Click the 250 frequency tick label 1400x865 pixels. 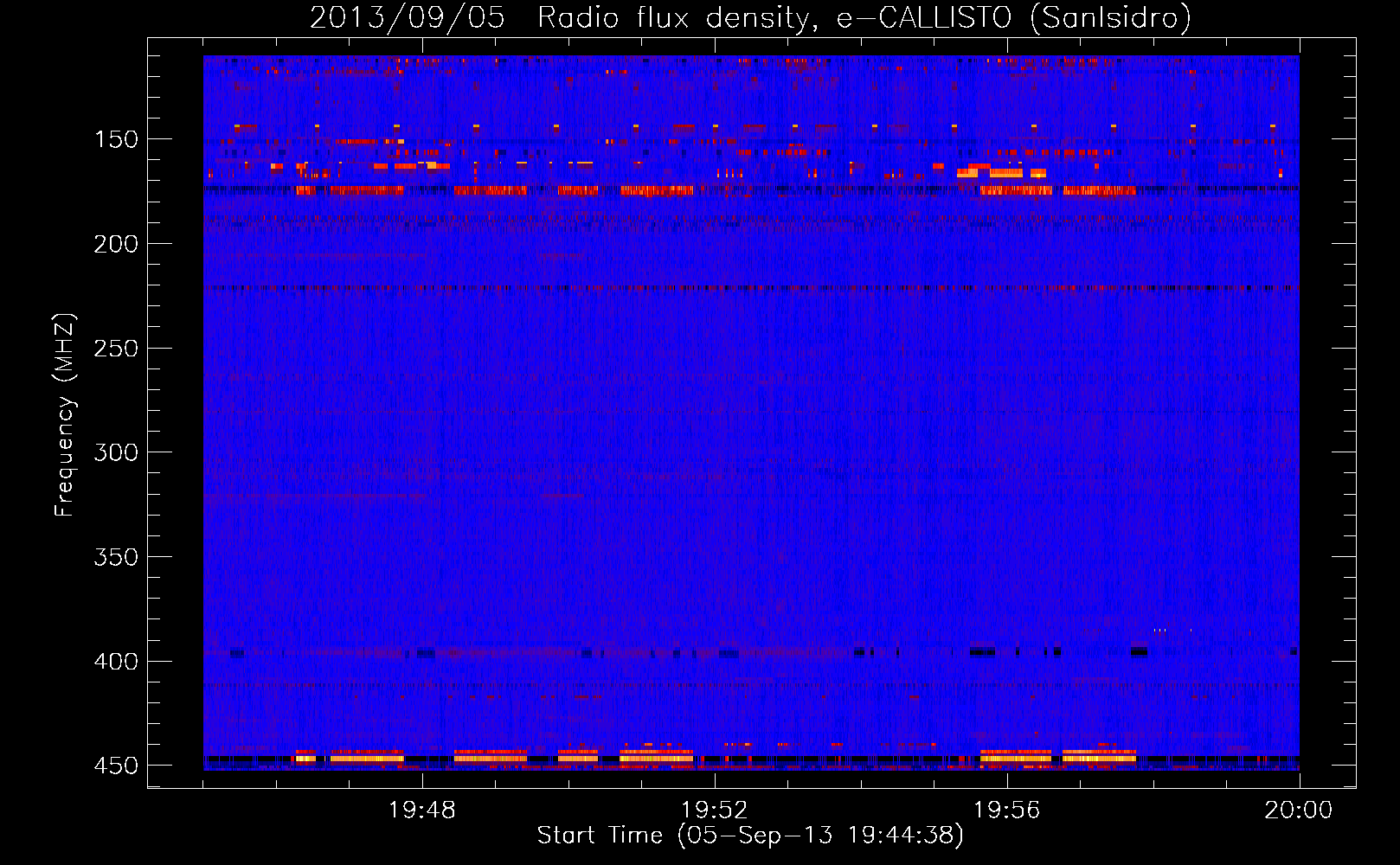click(x=116, y=349)
